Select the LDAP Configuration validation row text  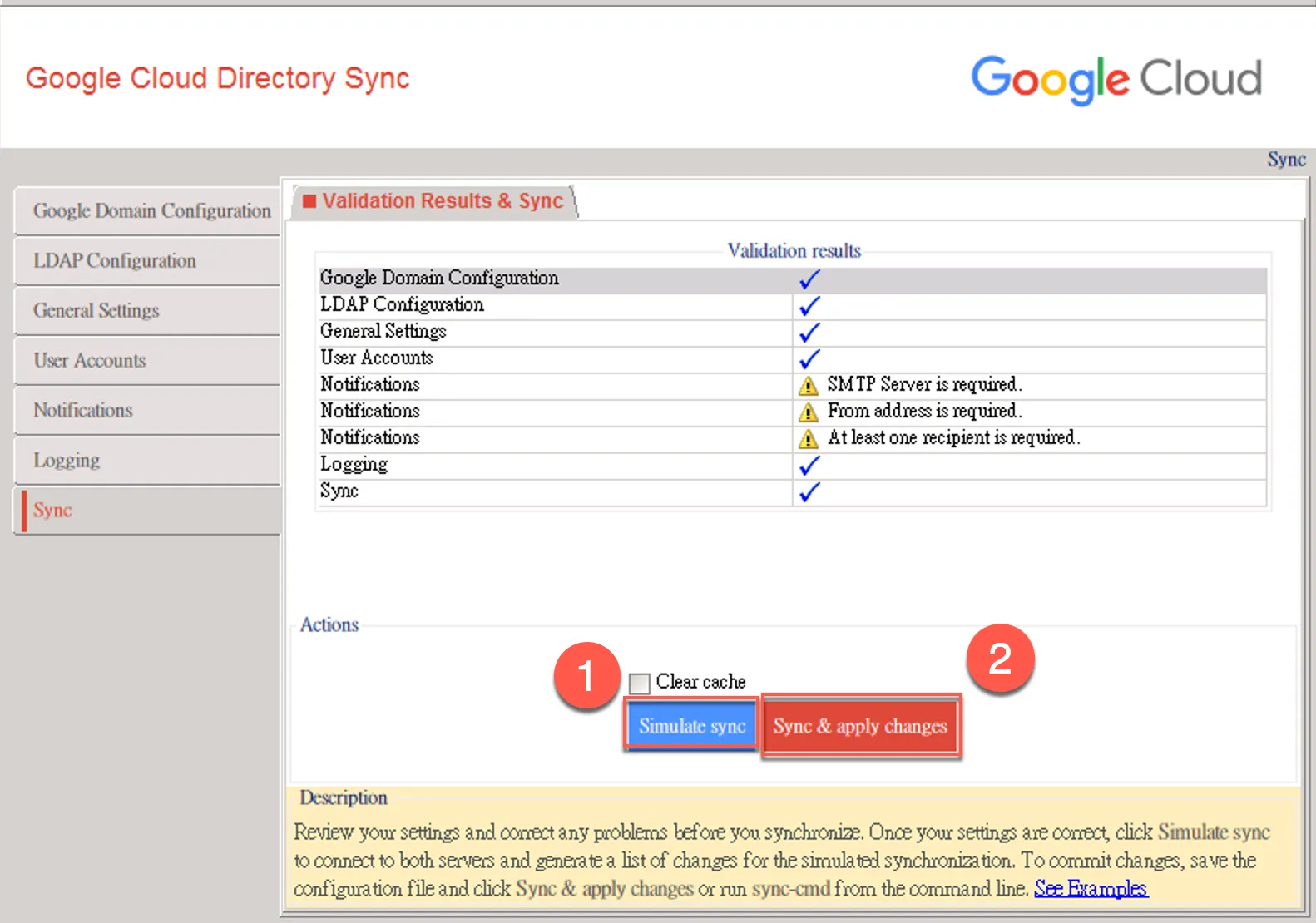(402, 305)
